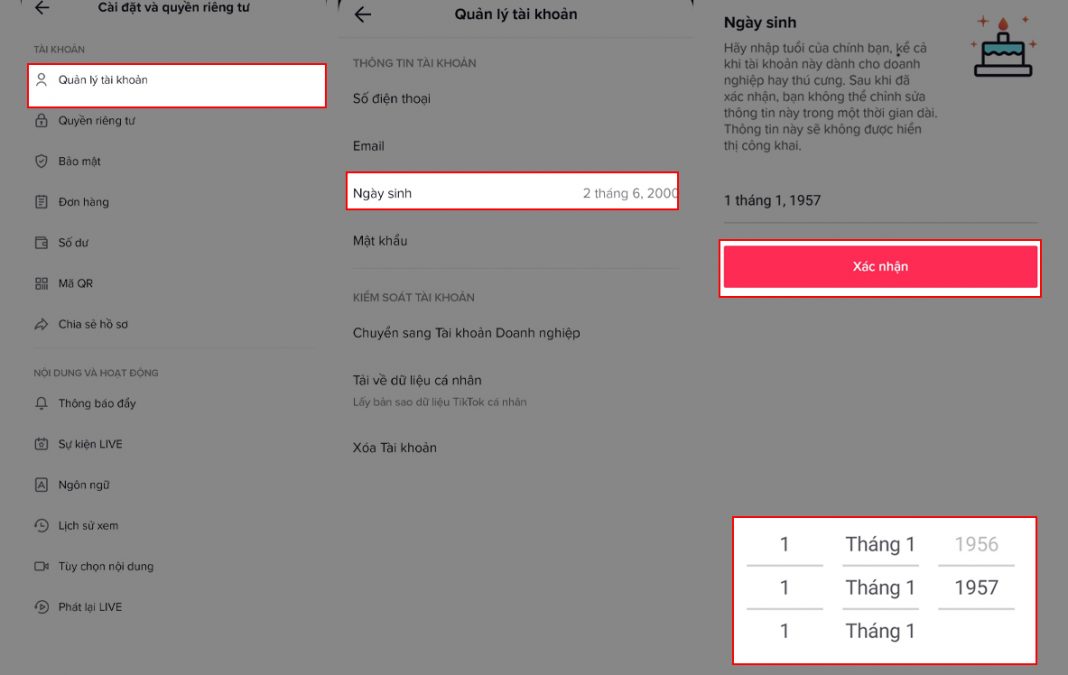Image resolution: width=1068 pixels, height=675 pixels.
Task: Click the Chia sẻ hồ sơ share icon
Action: (41, 324)
